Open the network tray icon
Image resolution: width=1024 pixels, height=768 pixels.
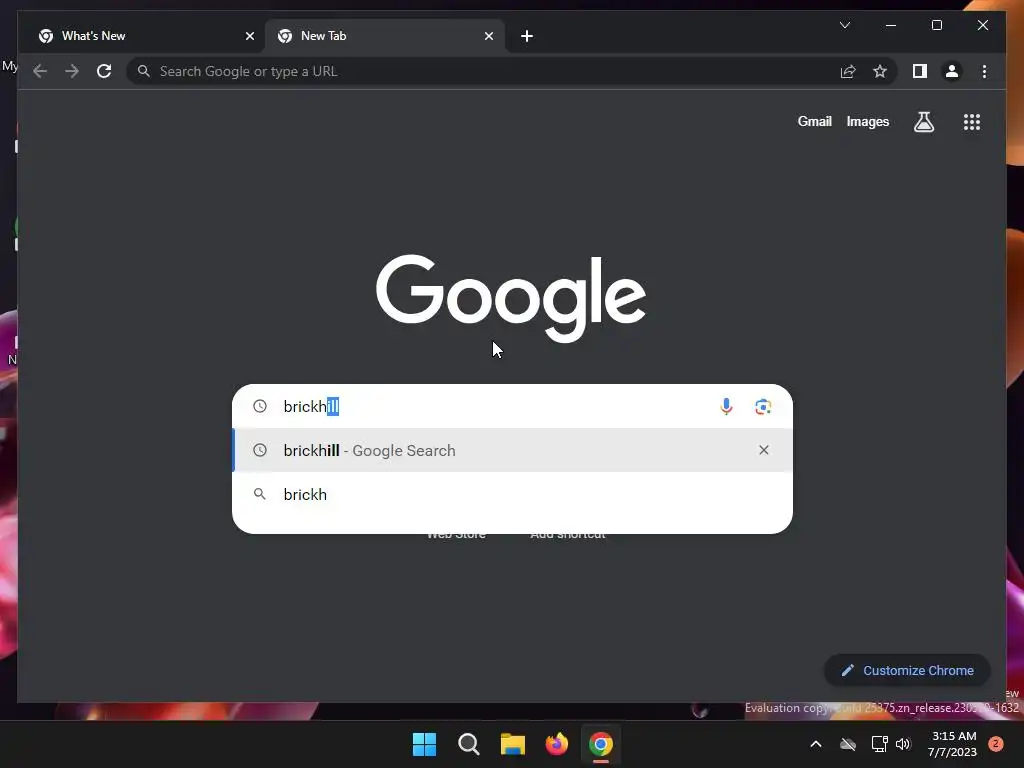pos(879,744)
